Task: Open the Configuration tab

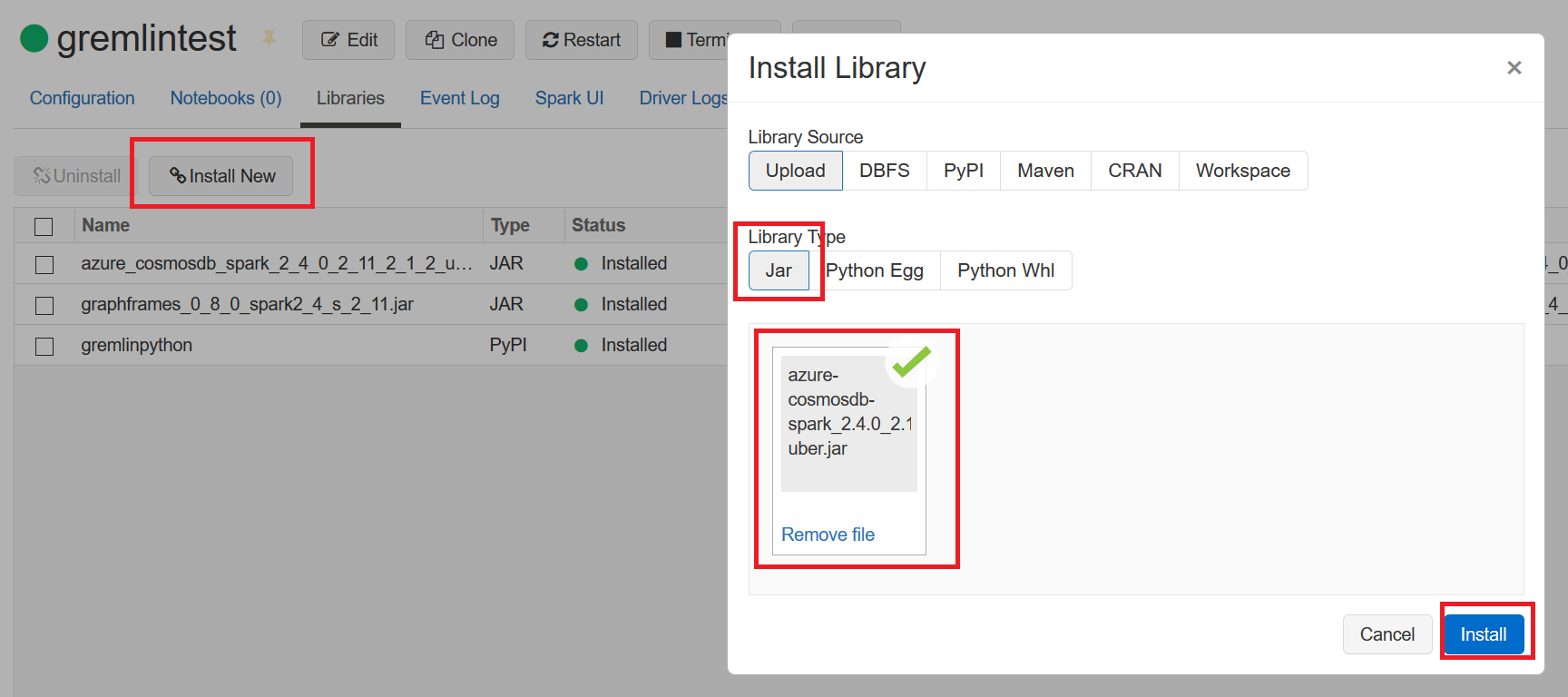Action: point(82,98)
